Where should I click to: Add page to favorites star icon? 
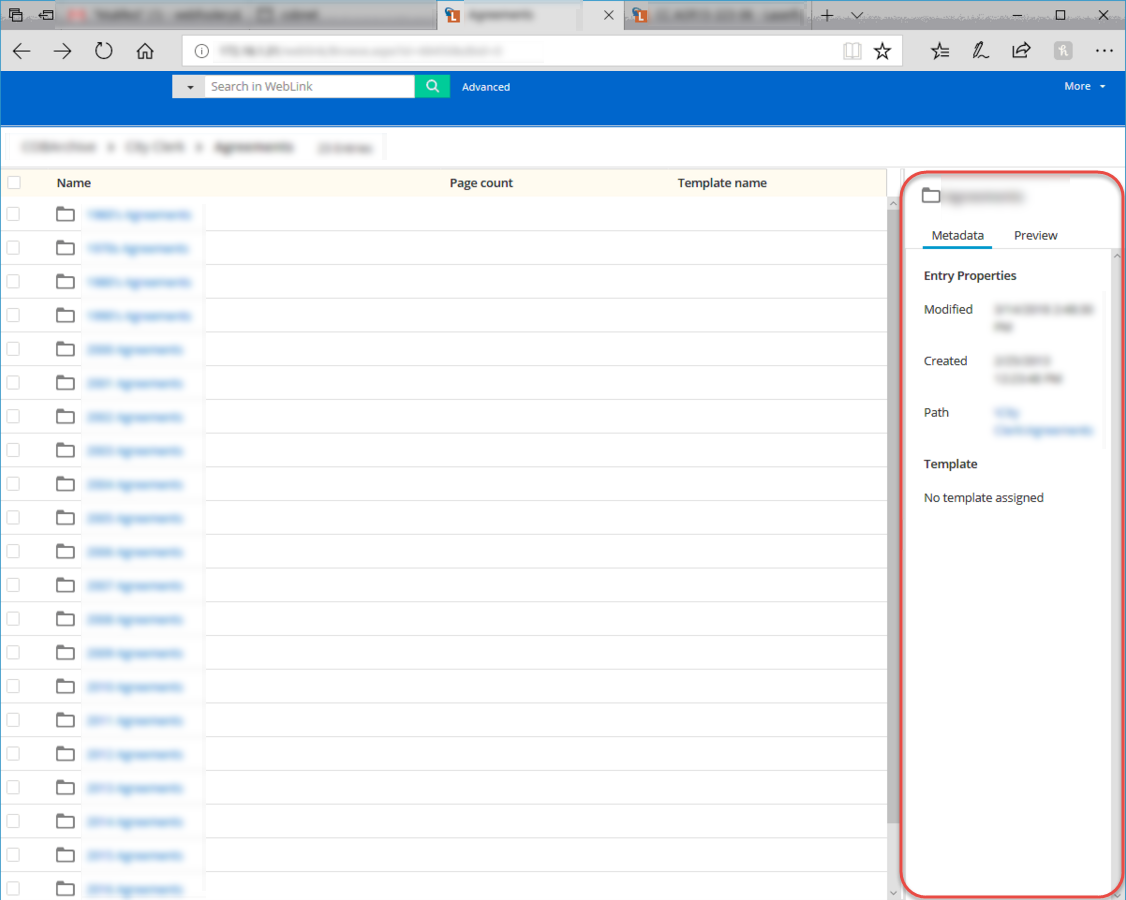pyautogui.click(x=882, y=51)
